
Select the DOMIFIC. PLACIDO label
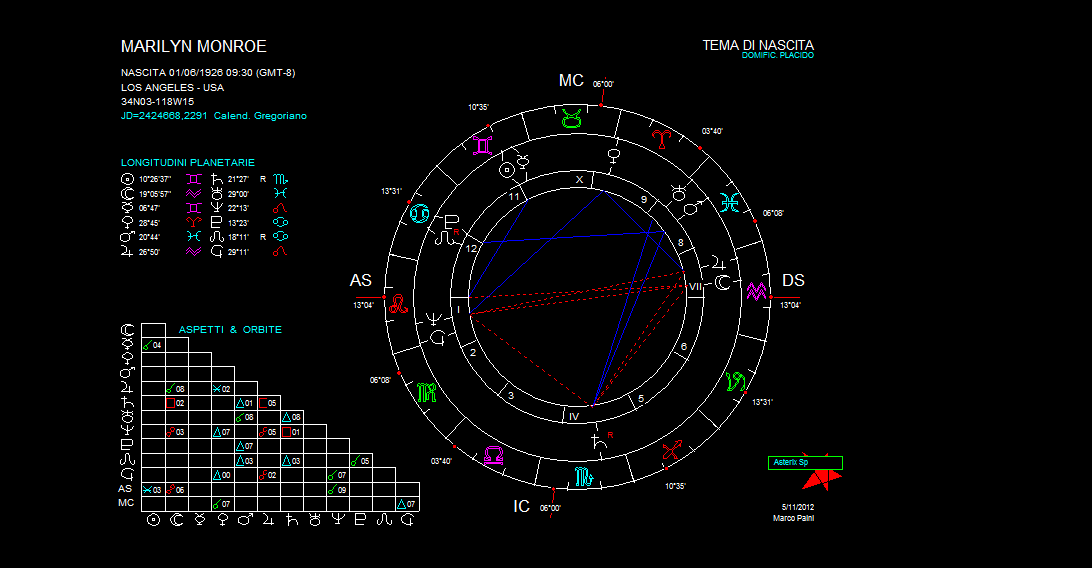tap(777, 55)
